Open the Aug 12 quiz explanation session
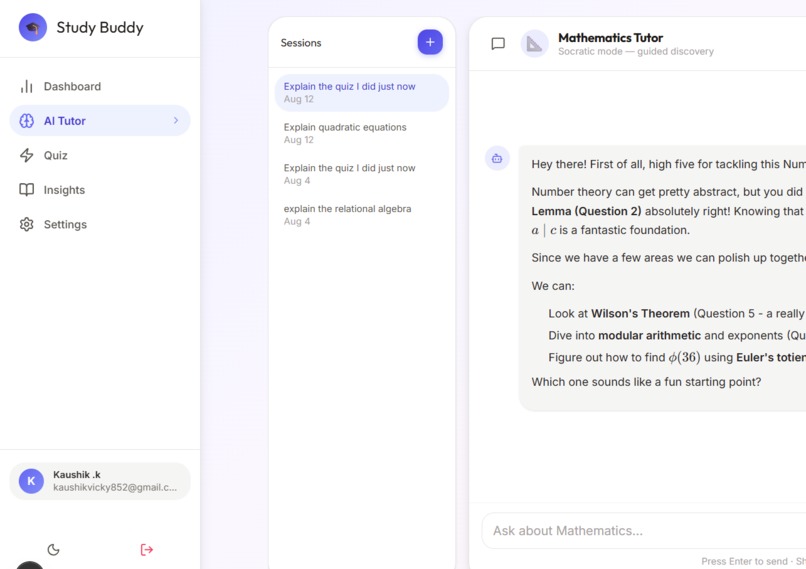The image size is (806, 569). (x=362, y=93)
